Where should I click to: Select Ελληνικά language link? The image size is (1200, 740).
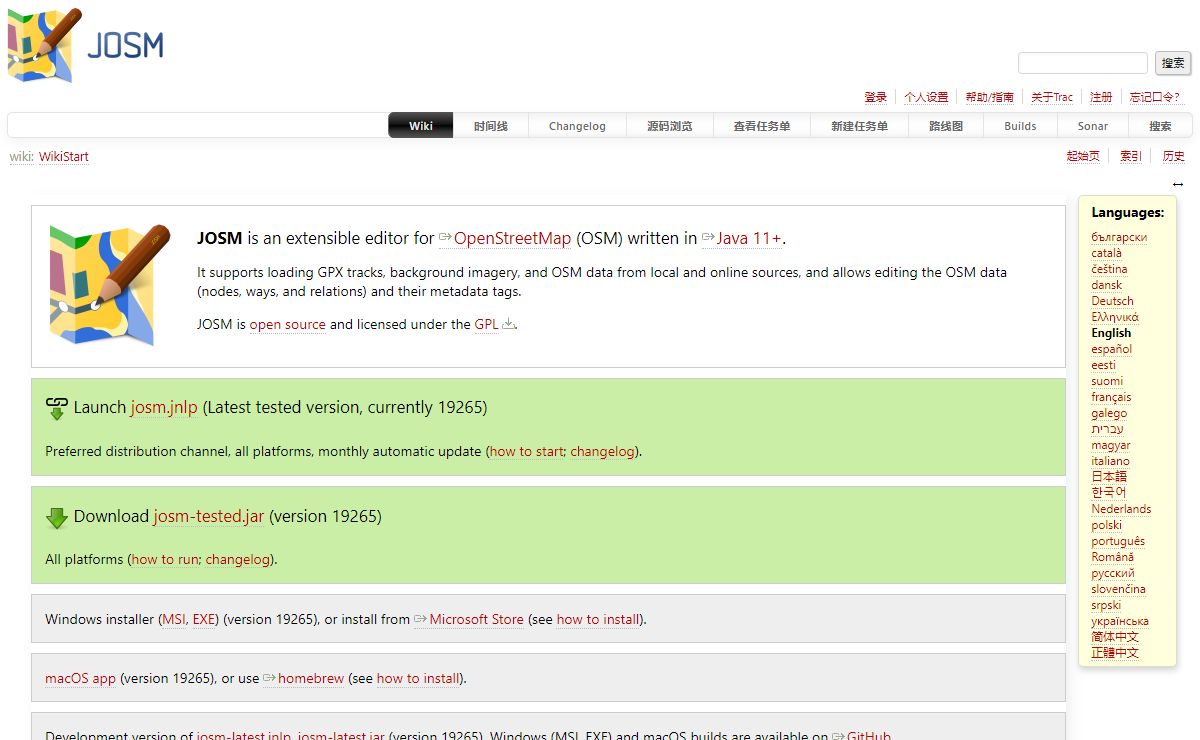point(1115,317)
